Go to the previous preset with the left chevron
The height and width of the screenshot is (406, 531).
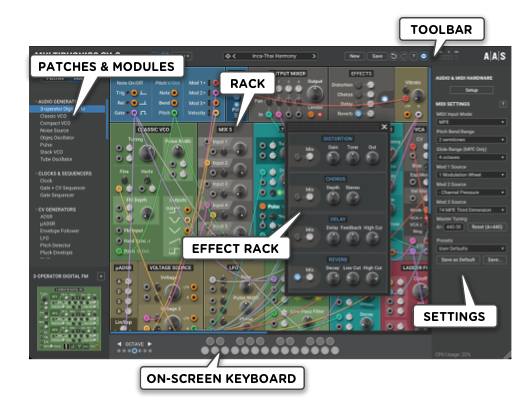234,56
